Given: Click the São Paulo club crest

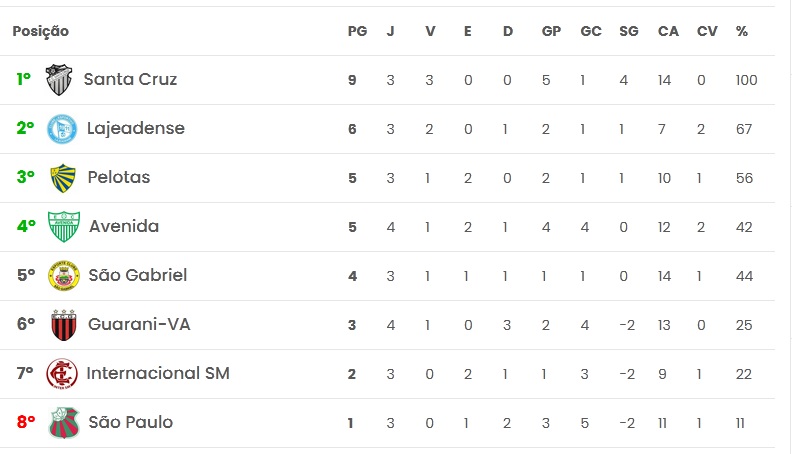Looking at the screenshot, I should 64,422.
